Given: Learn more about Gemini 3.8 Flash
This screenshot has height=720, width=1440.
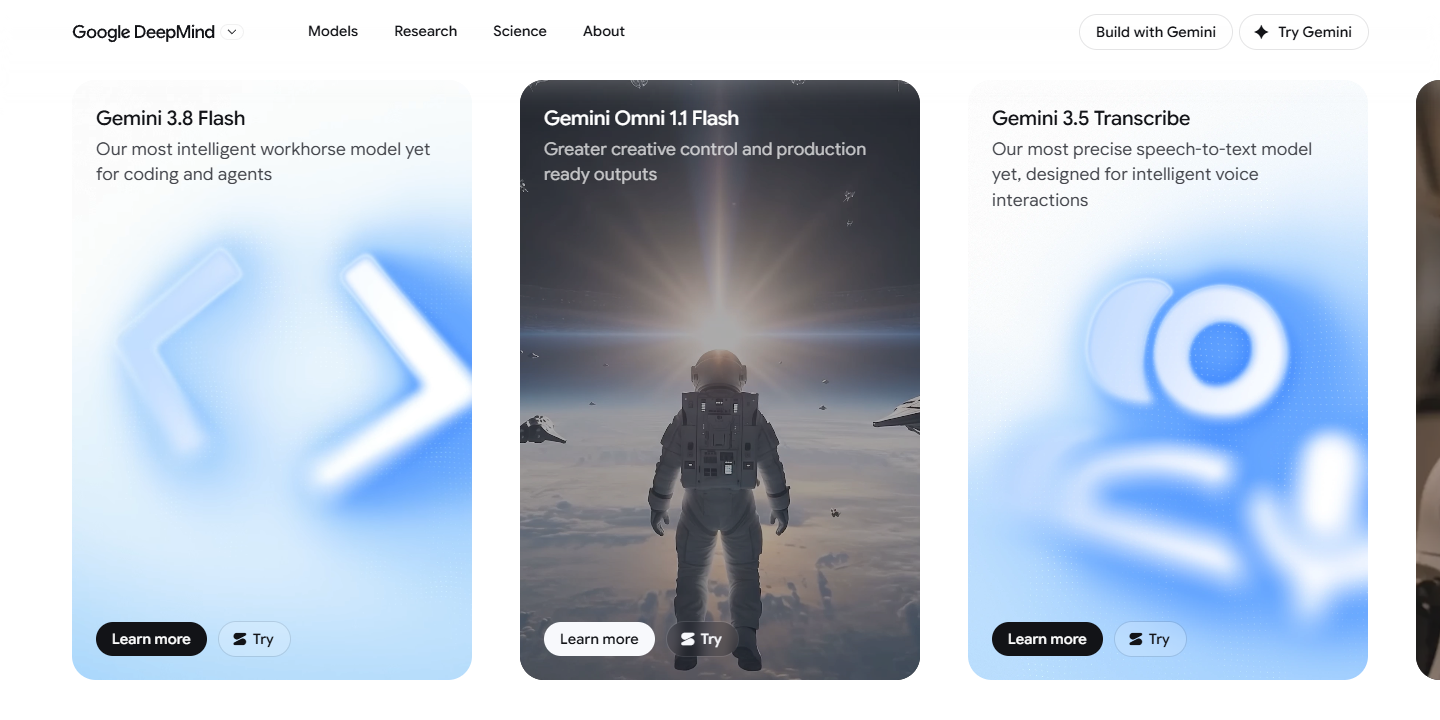Looking at the screenshot, I should [151, 639].
